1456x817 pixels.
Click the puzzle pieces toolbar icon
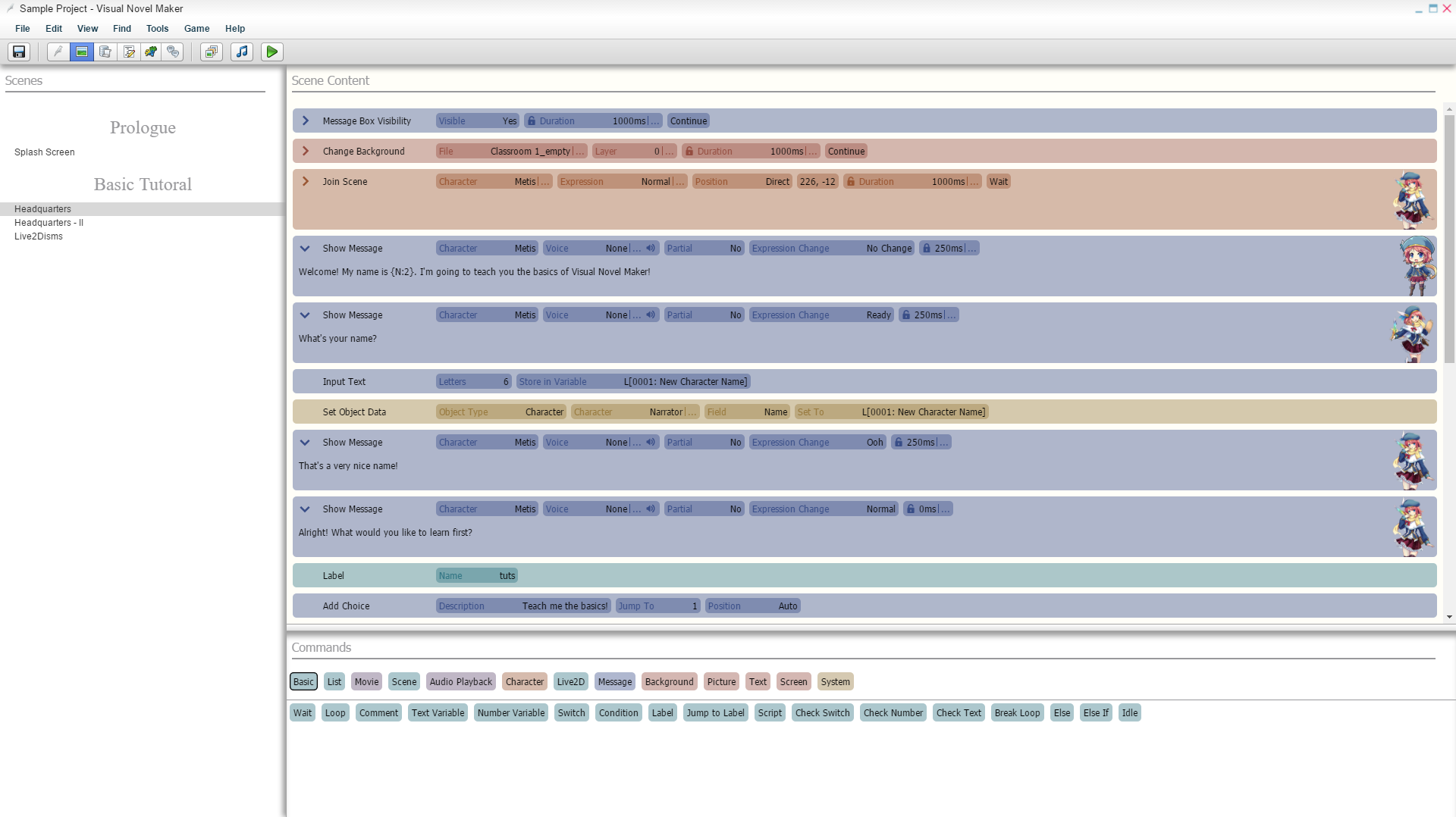tap(151, 52)
